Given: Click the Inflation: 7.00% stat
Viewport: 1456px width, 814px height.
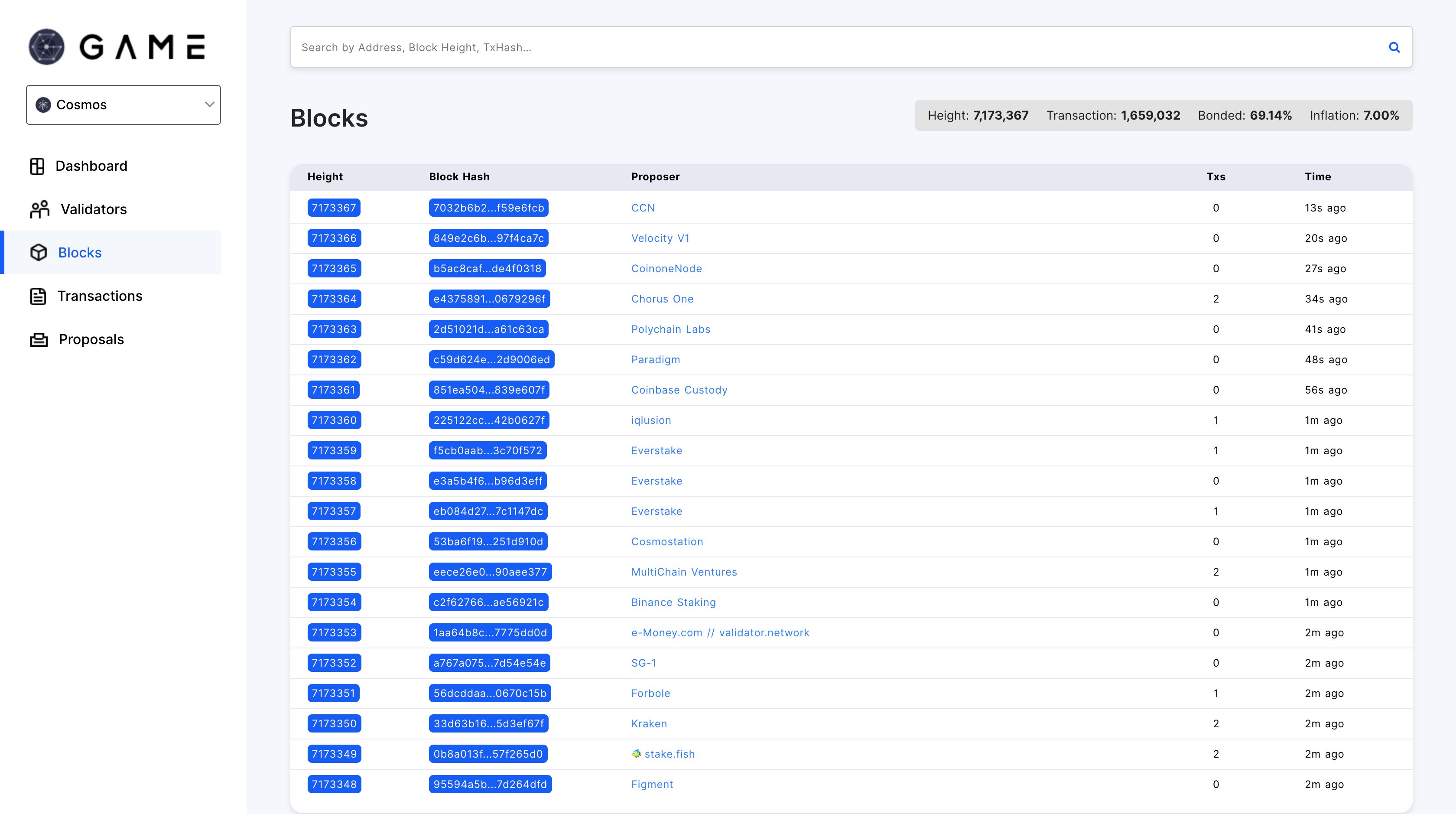Looking at the screenshot, I should click(1354, 116).
